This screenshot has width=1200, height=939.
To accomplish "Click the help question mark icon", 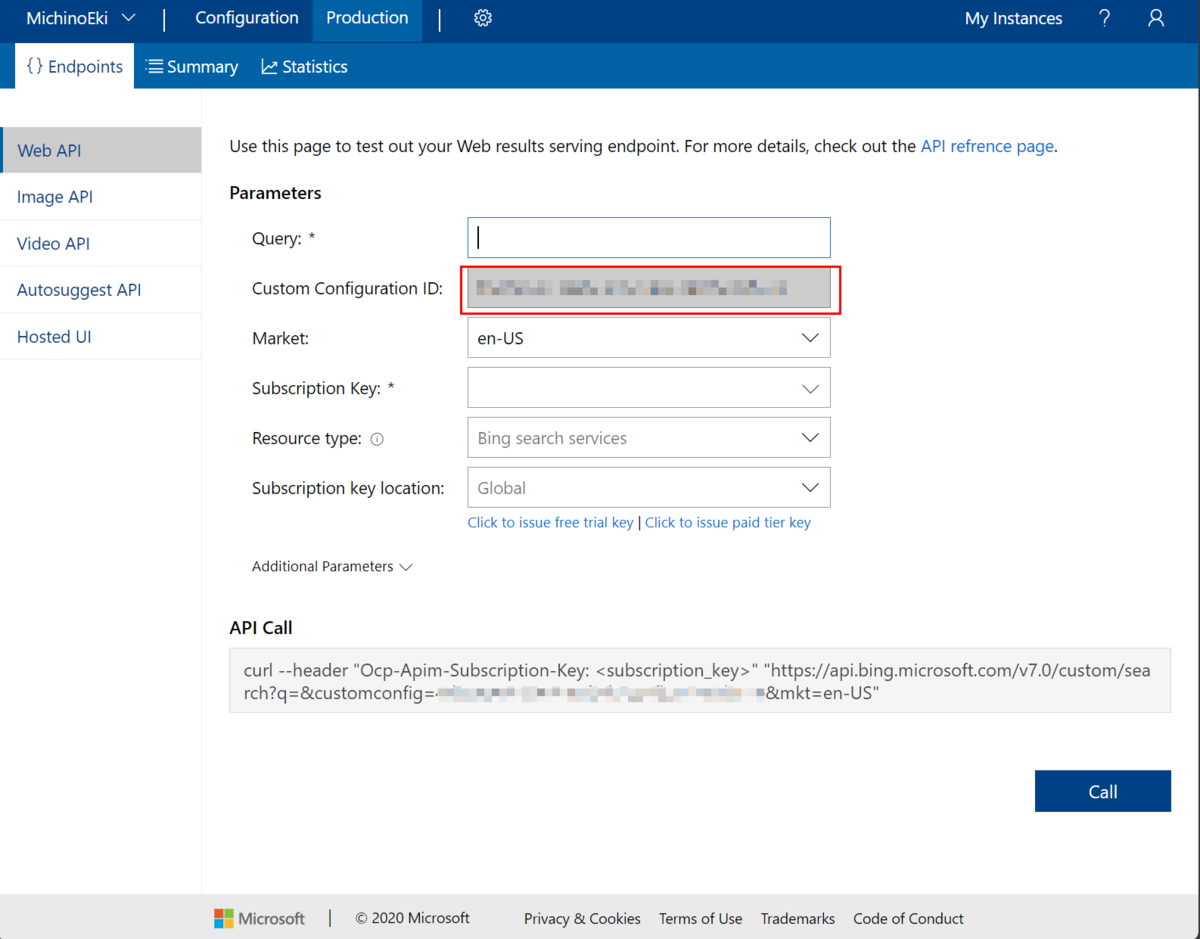I will tap(1104, 18).
